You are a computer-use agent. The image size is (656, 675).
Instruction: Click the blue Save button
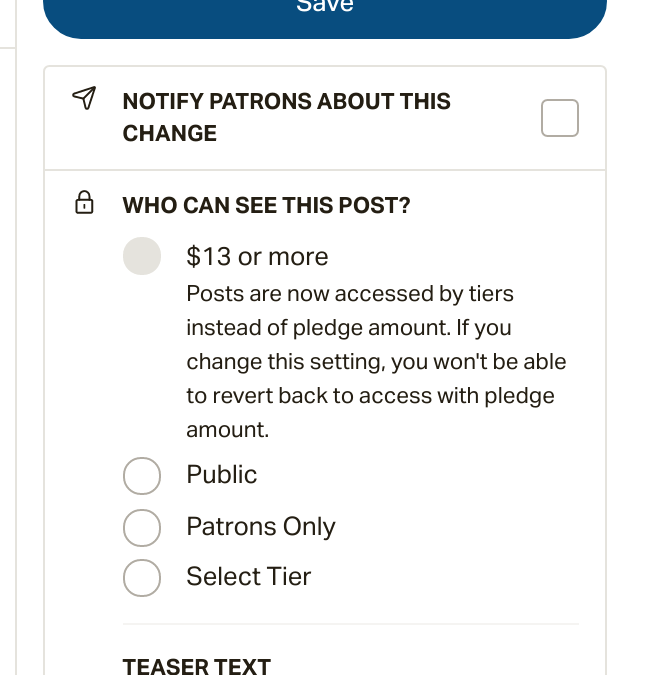coord(325,12)
